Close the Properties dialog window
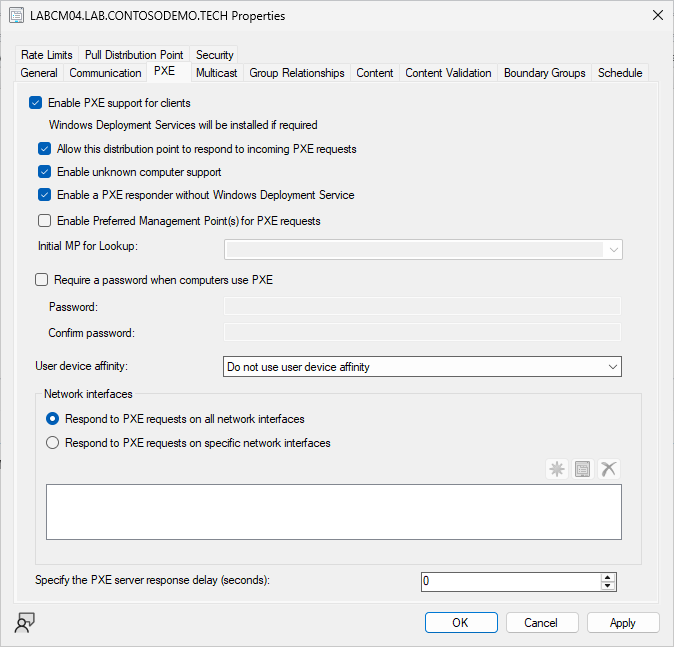Screen dimensions: 674x647 pyautogui.click(x=658, y=15)
